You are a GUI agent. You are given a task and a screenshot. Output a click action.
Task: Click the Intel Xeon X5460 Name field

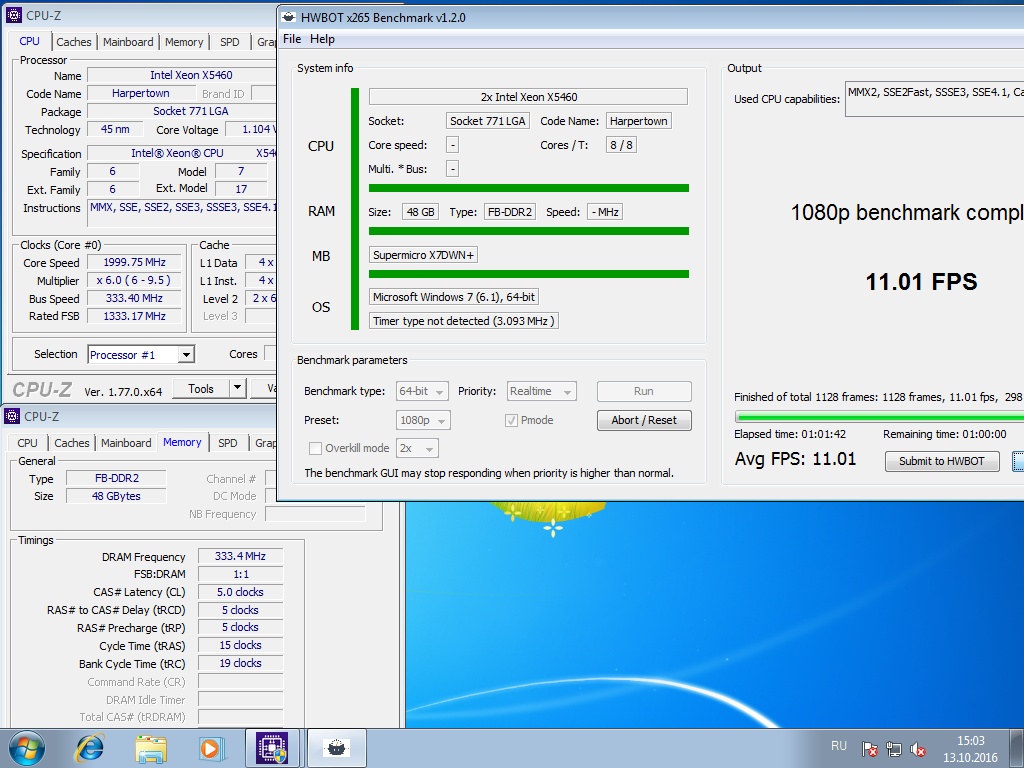pos(183,75)
